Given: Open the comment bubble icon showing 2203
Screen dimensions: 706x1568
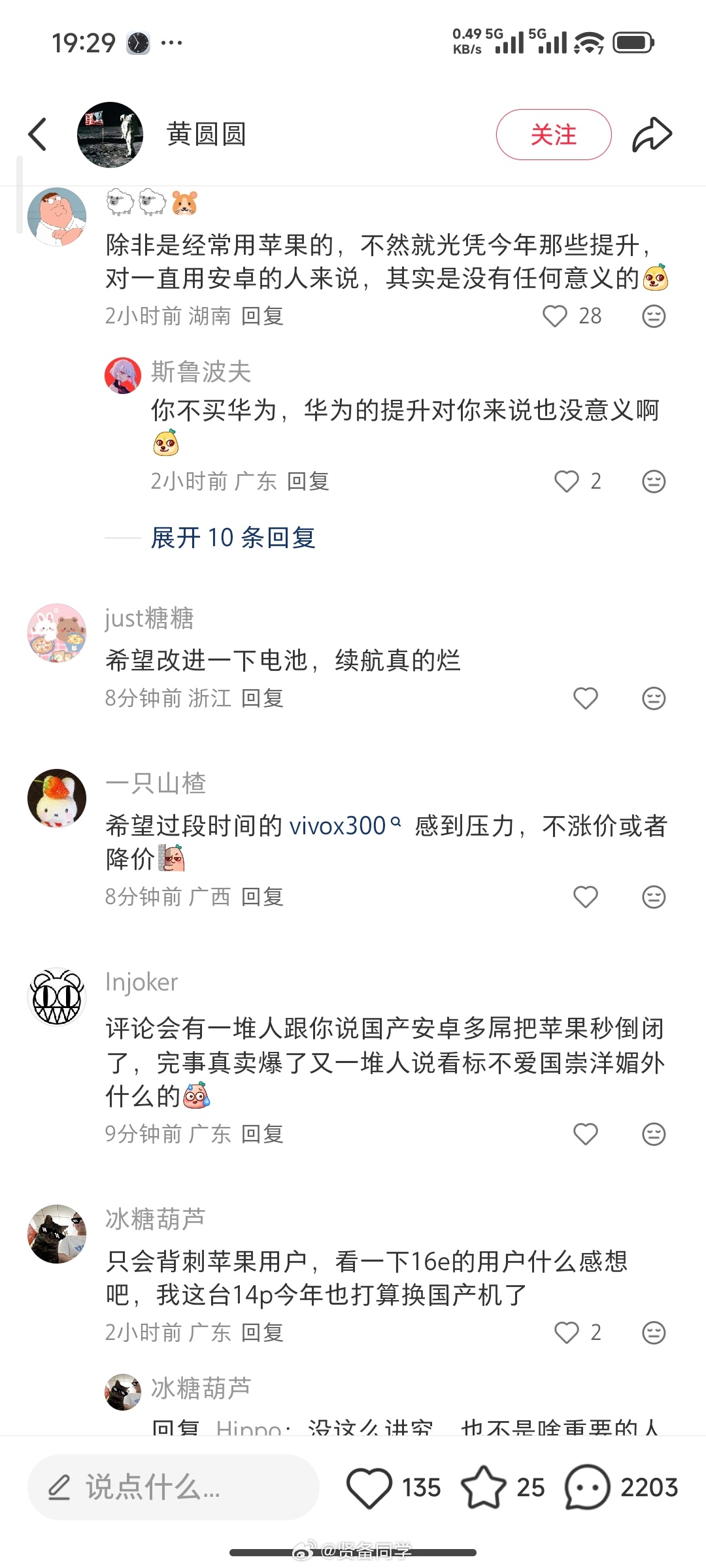Looking at the screenshot, I should (587, 1487).
